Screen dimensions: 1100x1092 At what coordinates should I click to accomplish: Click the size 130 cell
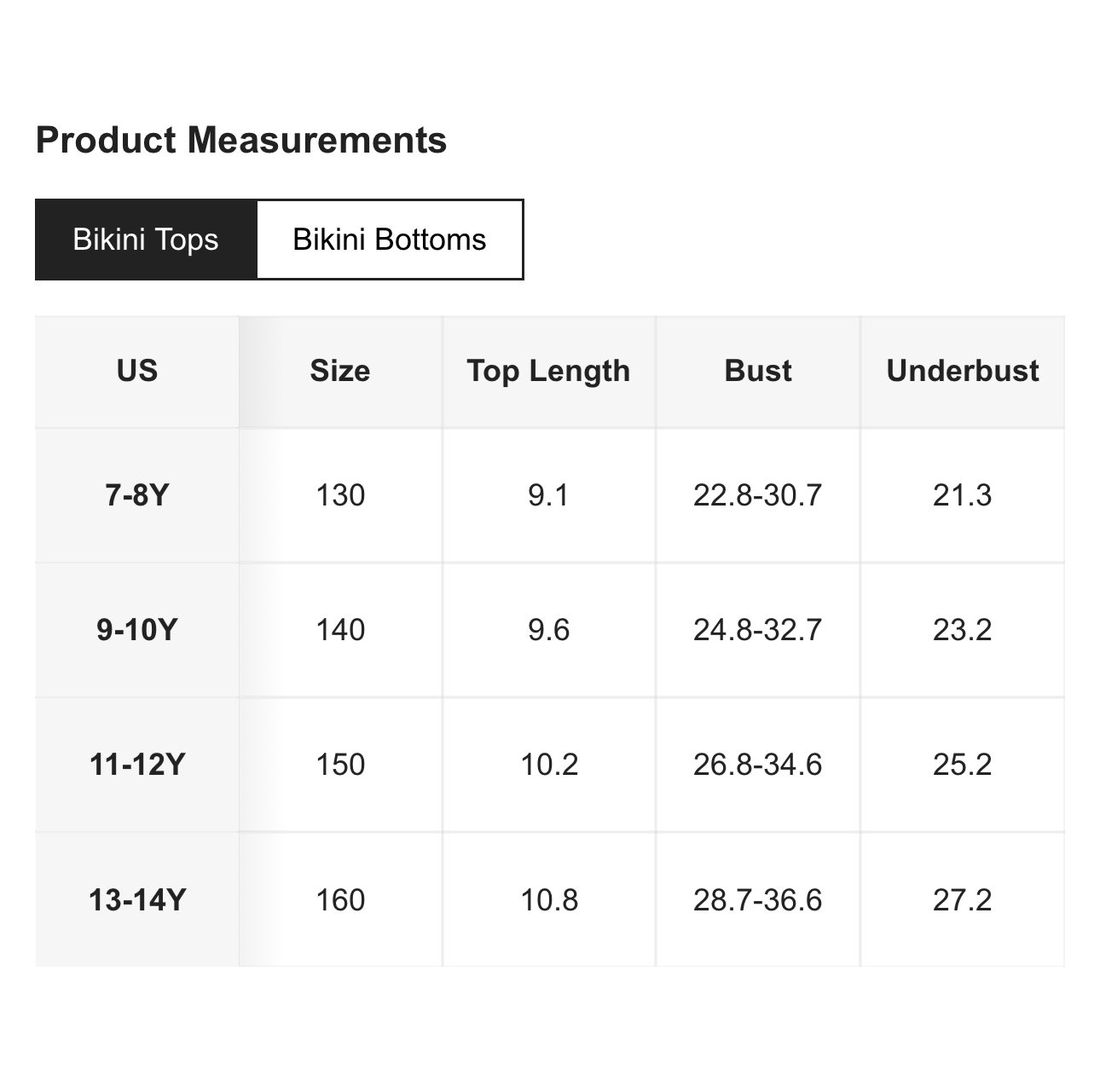click(x=340, y=495)
